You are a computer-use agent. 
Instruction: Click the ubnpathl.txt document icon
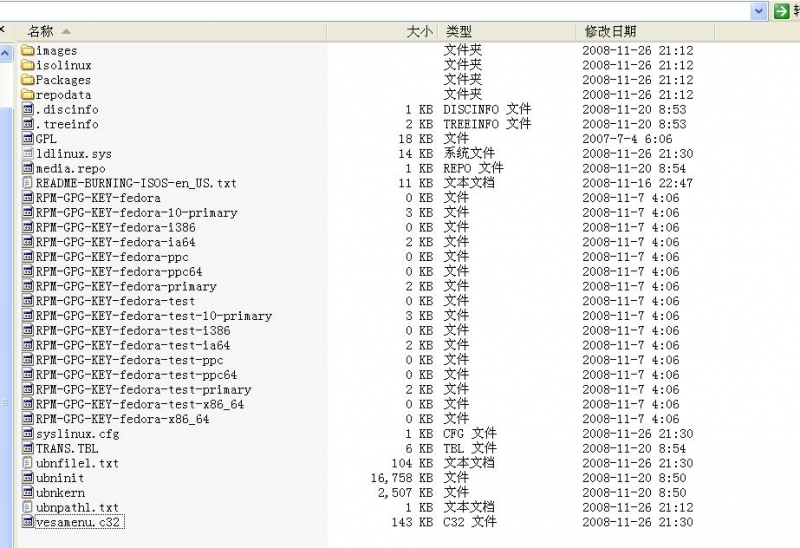pyautogui.click(x=28, y=508)
